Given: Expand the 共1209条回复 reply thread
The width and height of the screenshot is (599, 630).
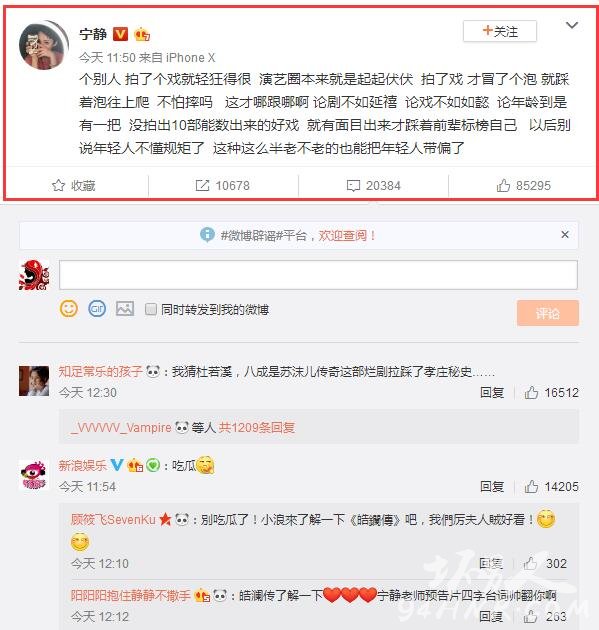Looking at the screenshot, I should tap(256, 428).
